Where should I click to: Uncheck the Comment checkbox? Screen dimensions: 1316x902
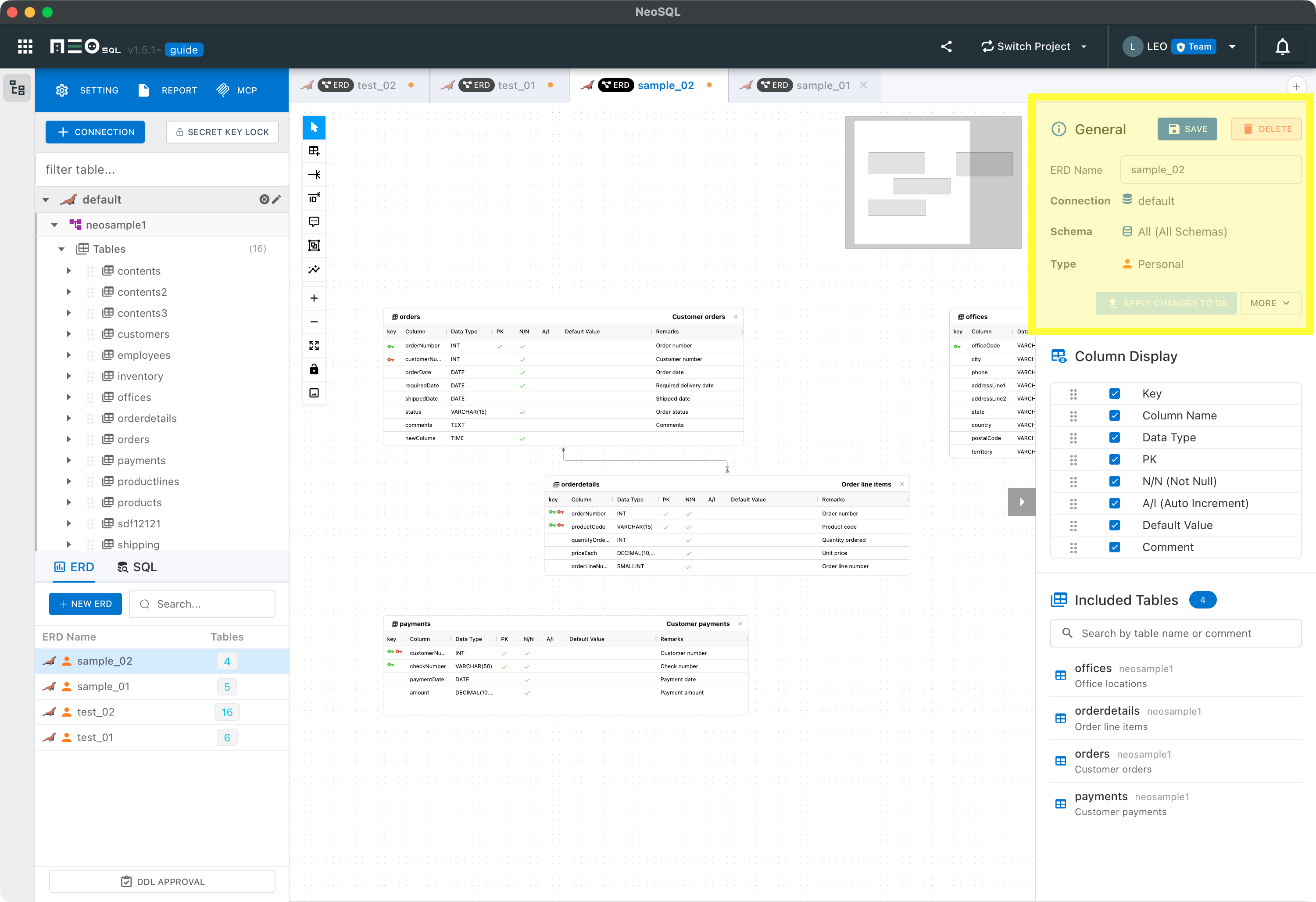click(x=1114, y=547)
